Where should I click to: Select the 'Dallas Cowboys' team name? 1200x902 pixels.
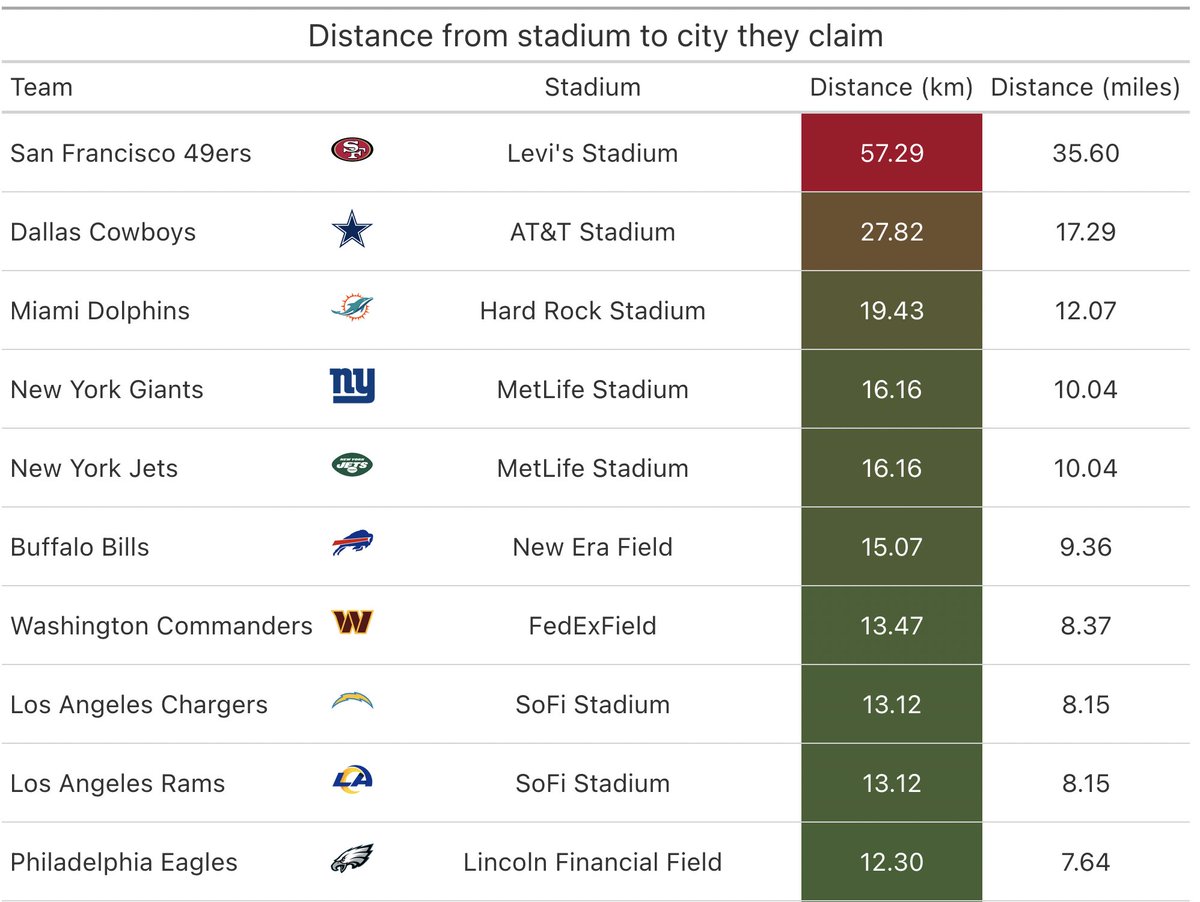pos(103,232)
